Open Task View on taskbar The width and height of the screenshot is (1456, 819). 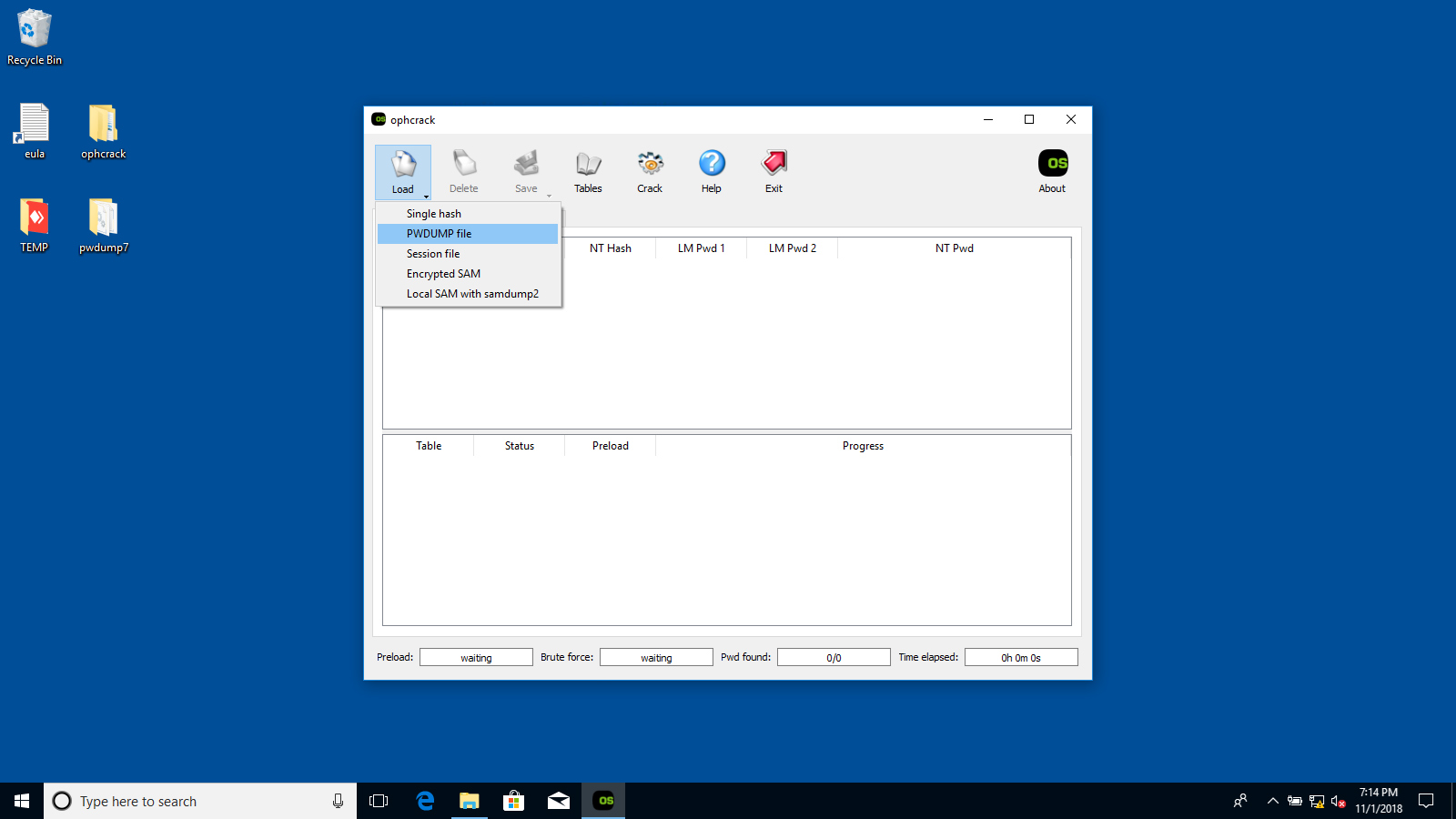379,801
